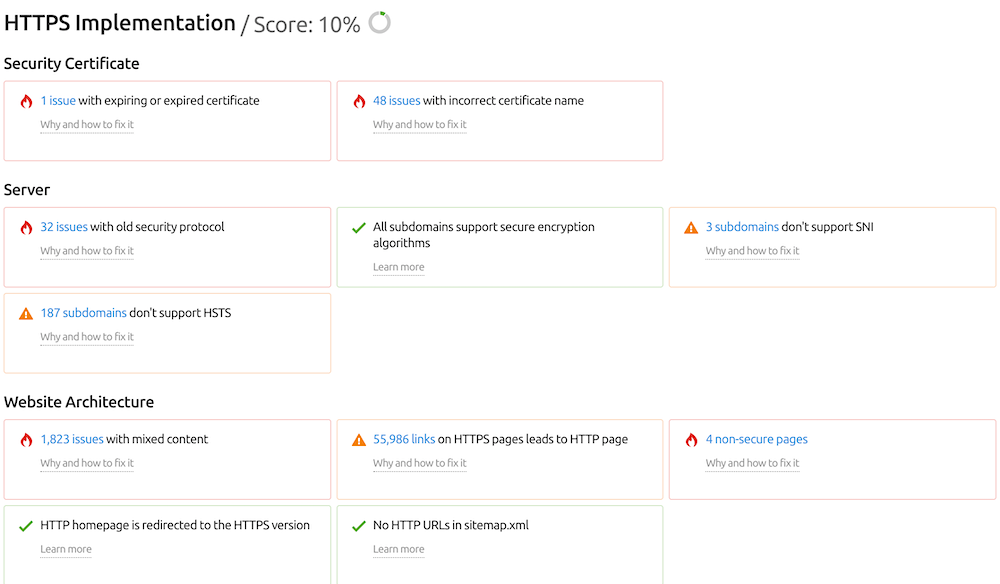Viewport: 1000px width, 584px height.
Task: Open 'Why and how to fix it' for SNI
Action: [752, 251]
